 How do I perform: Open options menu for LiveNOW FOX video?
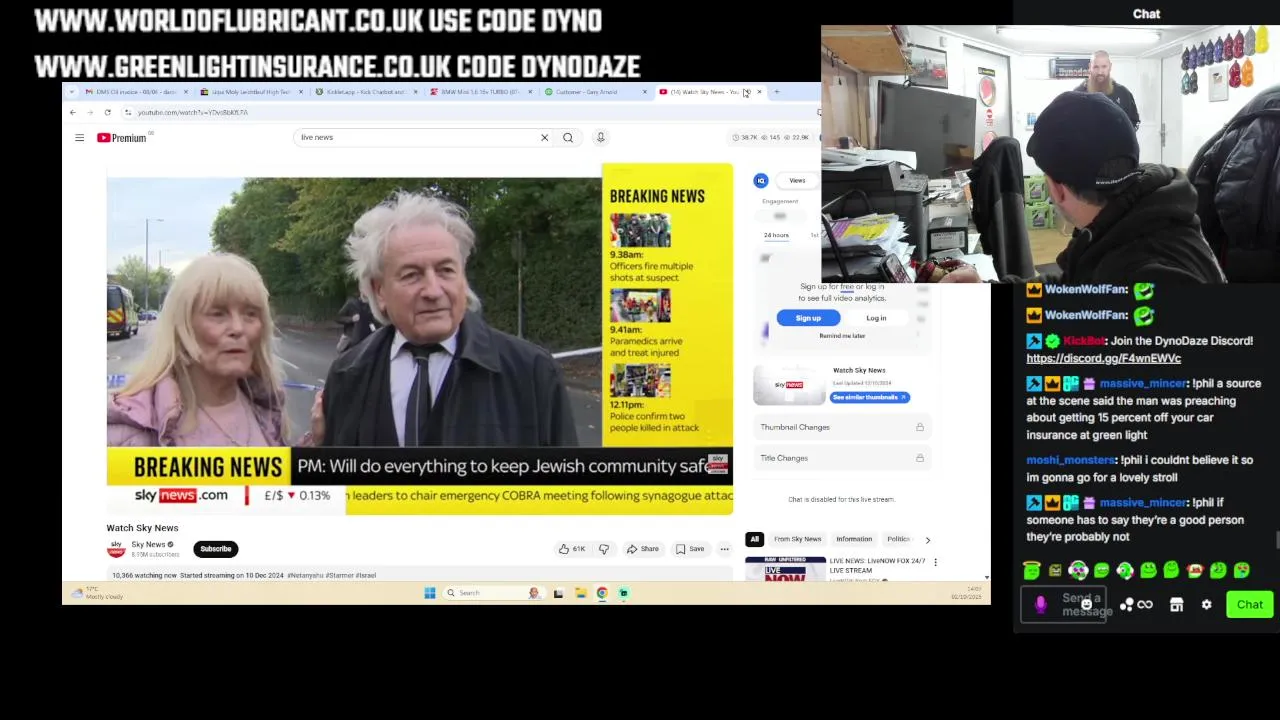pyautogui.click(x=935, y=562)
